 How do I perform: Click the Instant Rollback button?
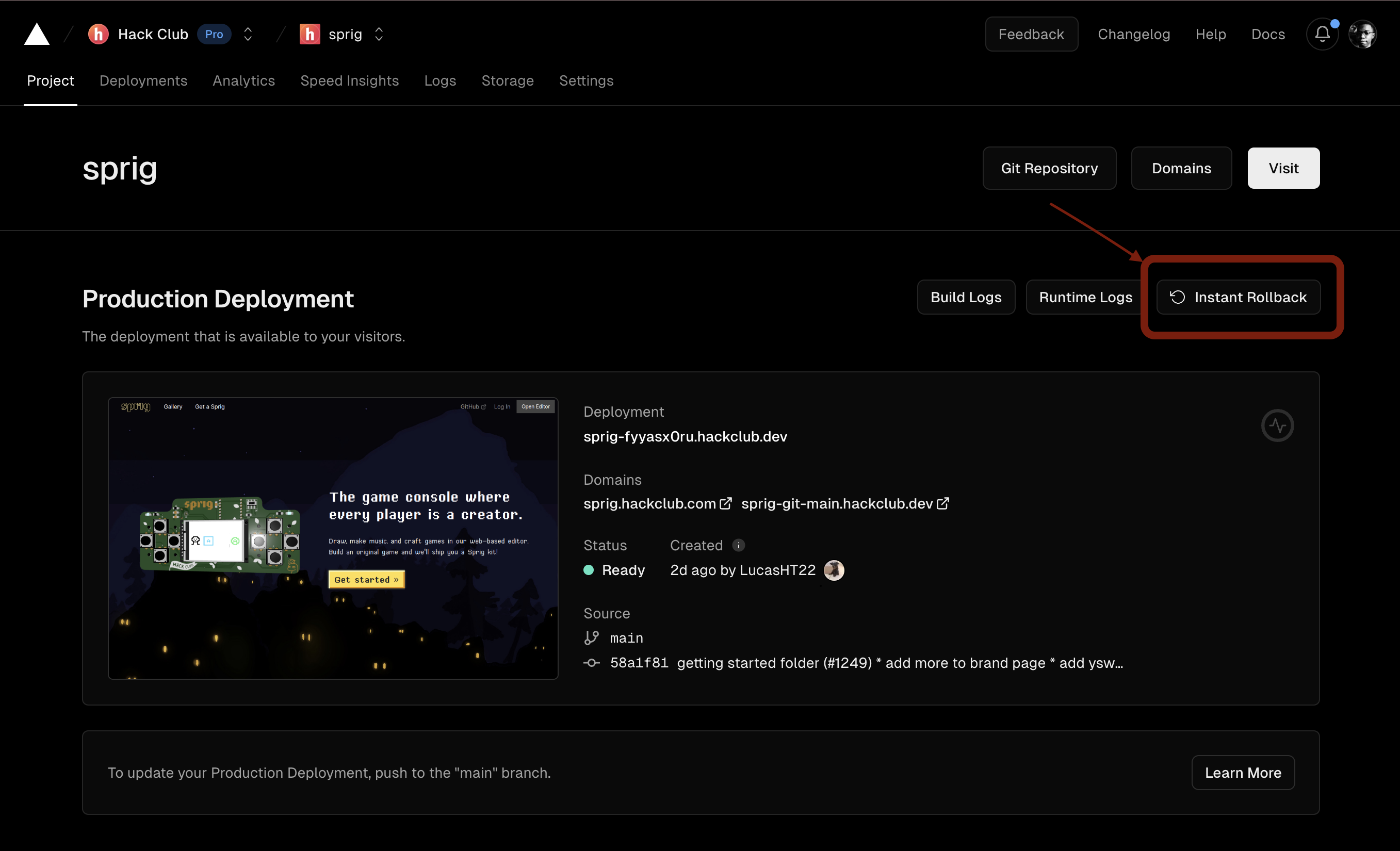coord(1238,297)
